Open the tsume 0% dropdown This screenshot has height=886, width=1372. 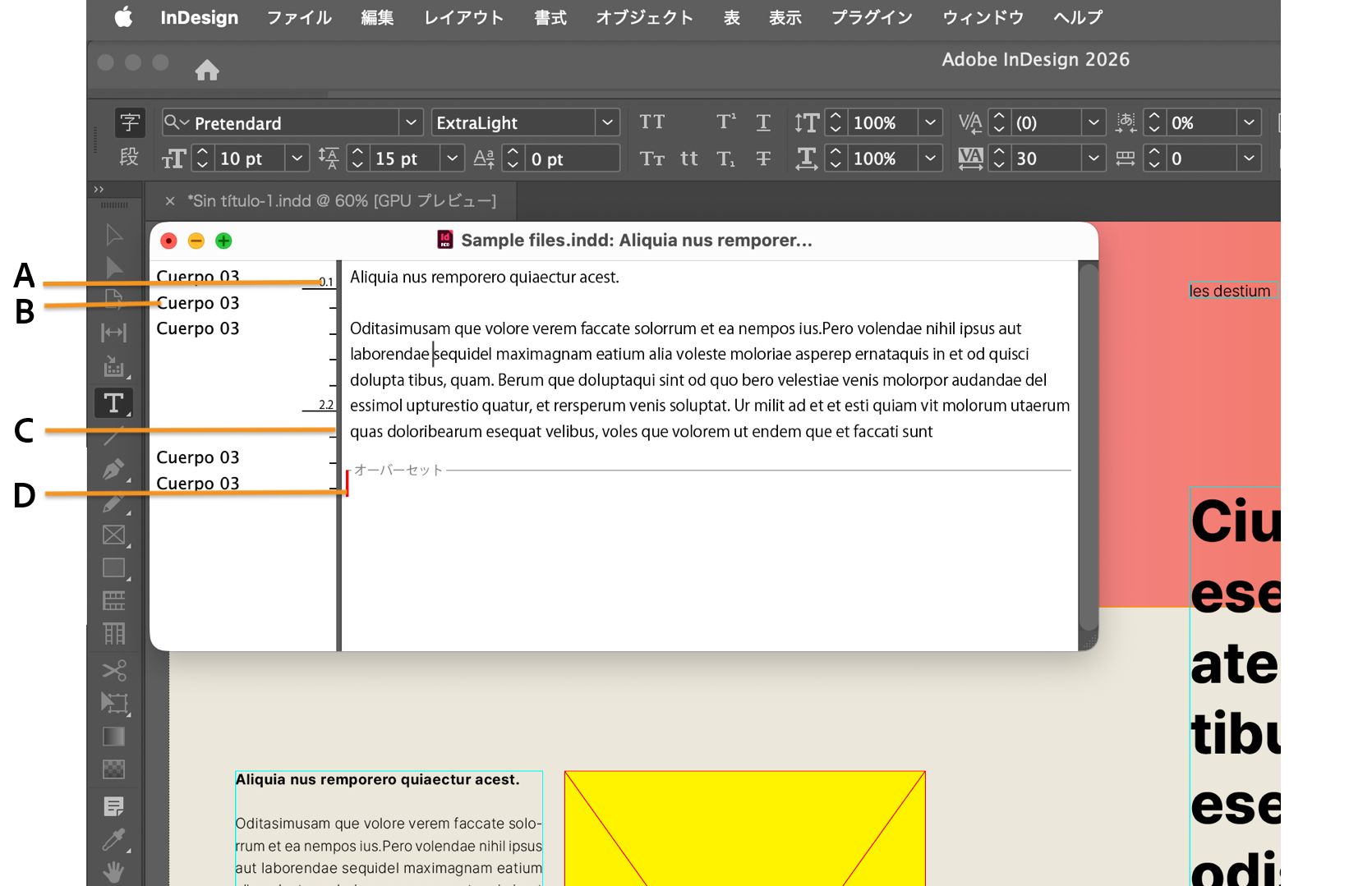(1249, 122)
